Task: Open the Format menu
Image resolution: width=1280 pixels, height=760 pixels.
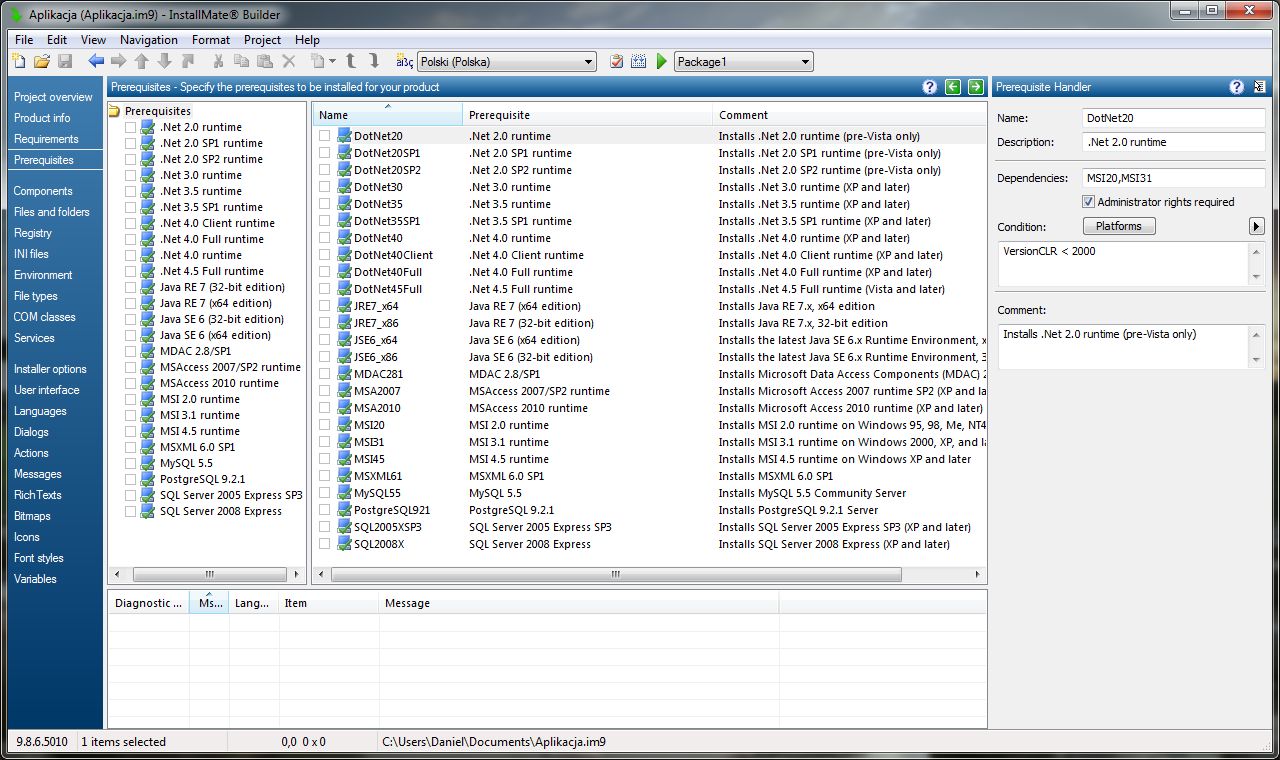Action: point(211,40)
